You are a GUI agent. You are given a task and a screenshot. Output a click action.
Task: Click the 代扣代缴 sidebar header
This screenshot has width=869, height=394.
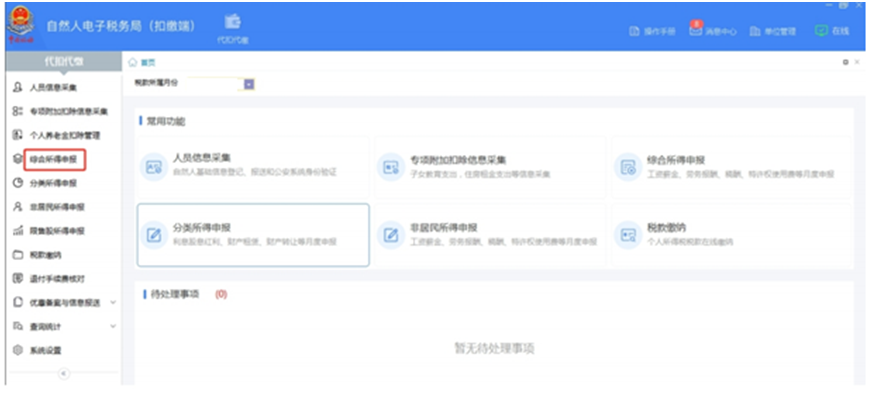(64, 62)
